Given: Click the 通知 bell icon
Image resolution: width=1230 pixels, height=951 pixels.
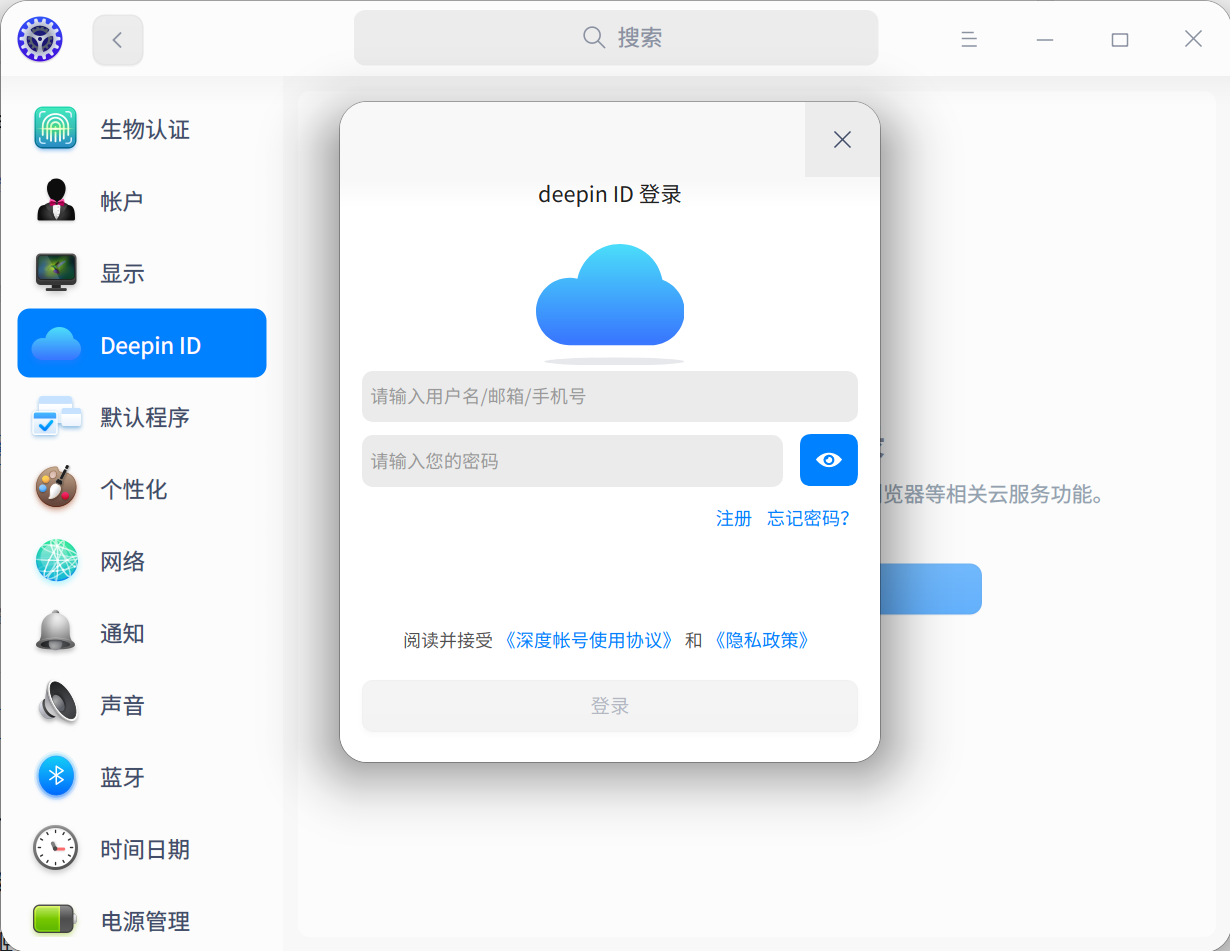Looking at the screenshot, I should [56, 632].
